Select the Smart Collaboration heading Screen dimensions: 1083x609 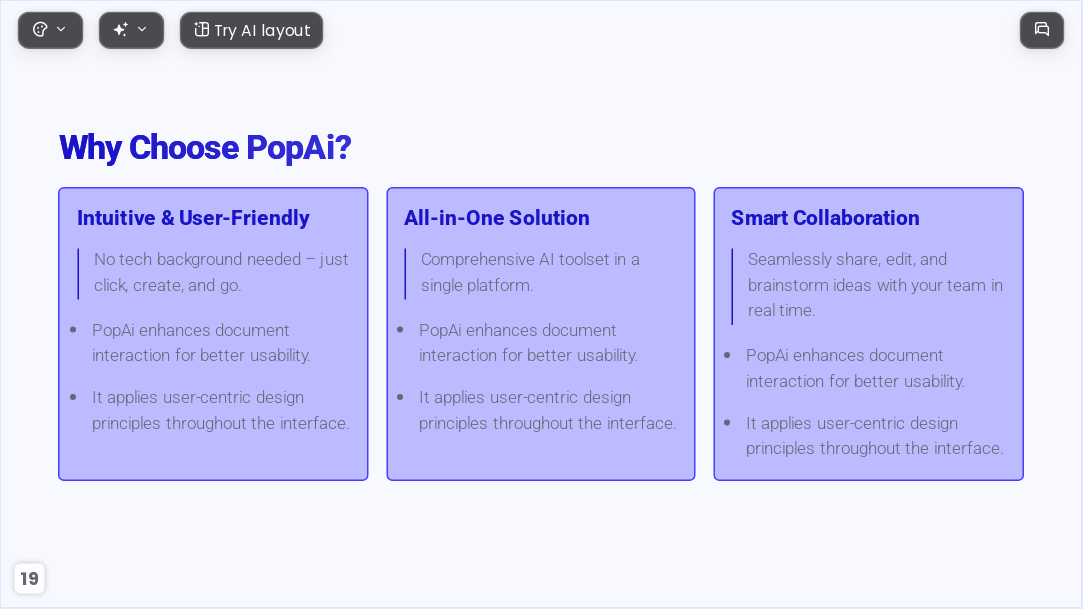point(825,218)
